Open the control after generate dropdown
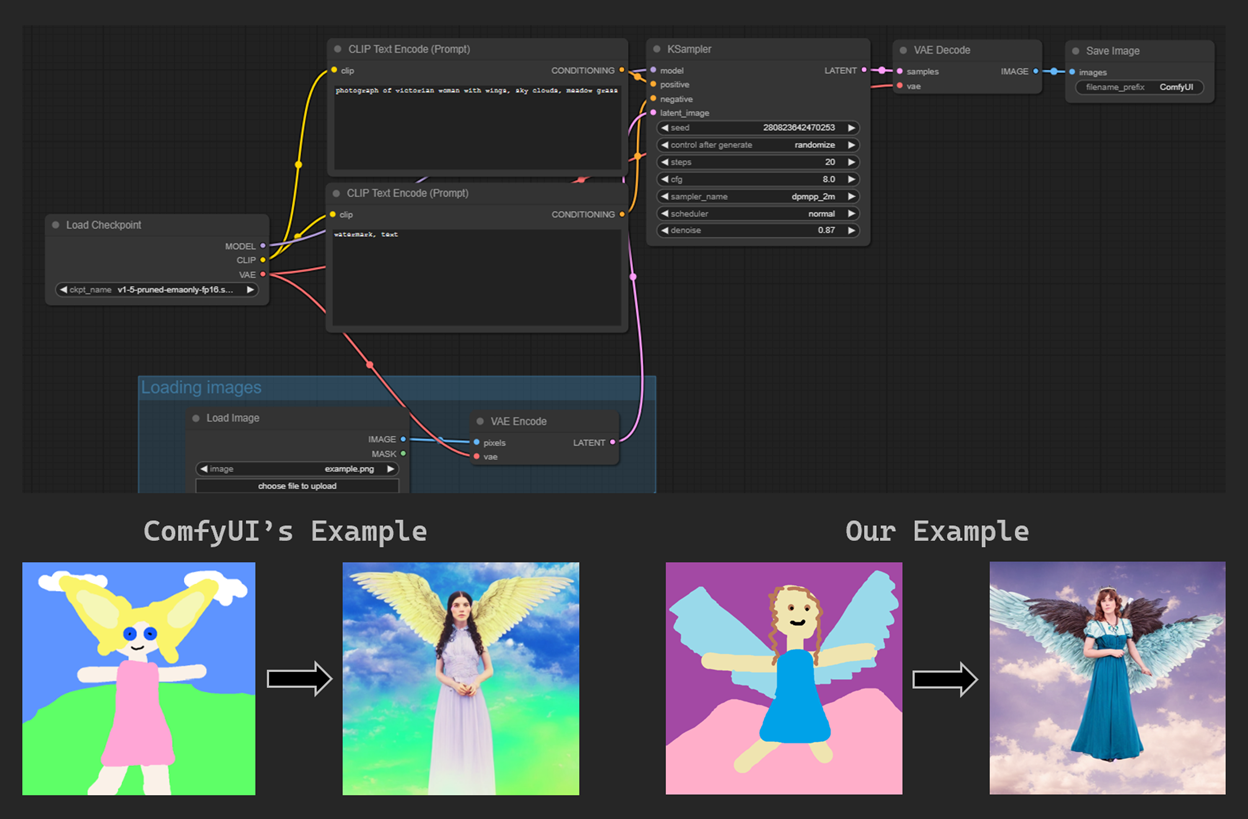 coord(758,145)
